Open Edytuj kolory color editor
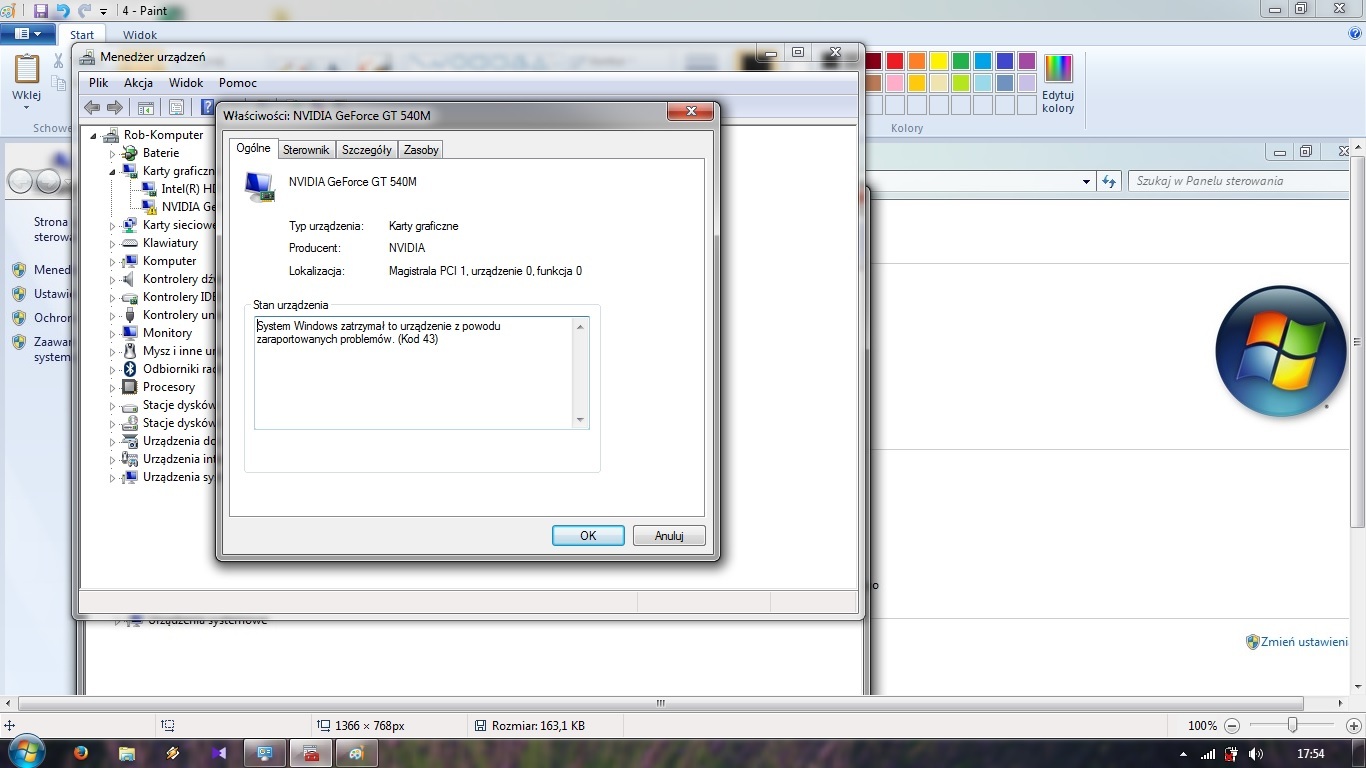The height and width of the screenshot is (768, 1366). [1058, 84]
